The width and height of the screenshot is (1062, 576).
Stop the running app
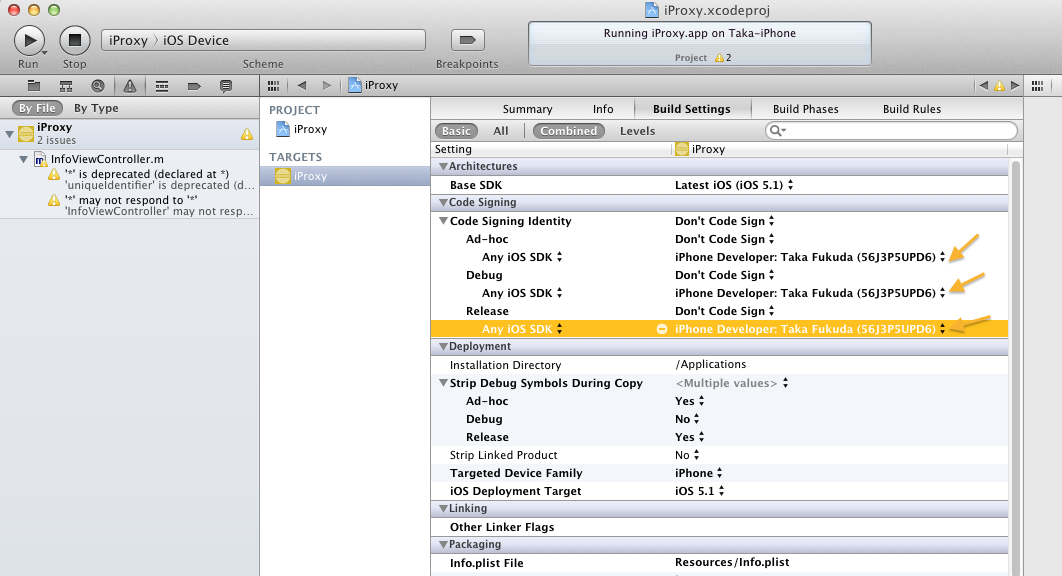(75, 40)
